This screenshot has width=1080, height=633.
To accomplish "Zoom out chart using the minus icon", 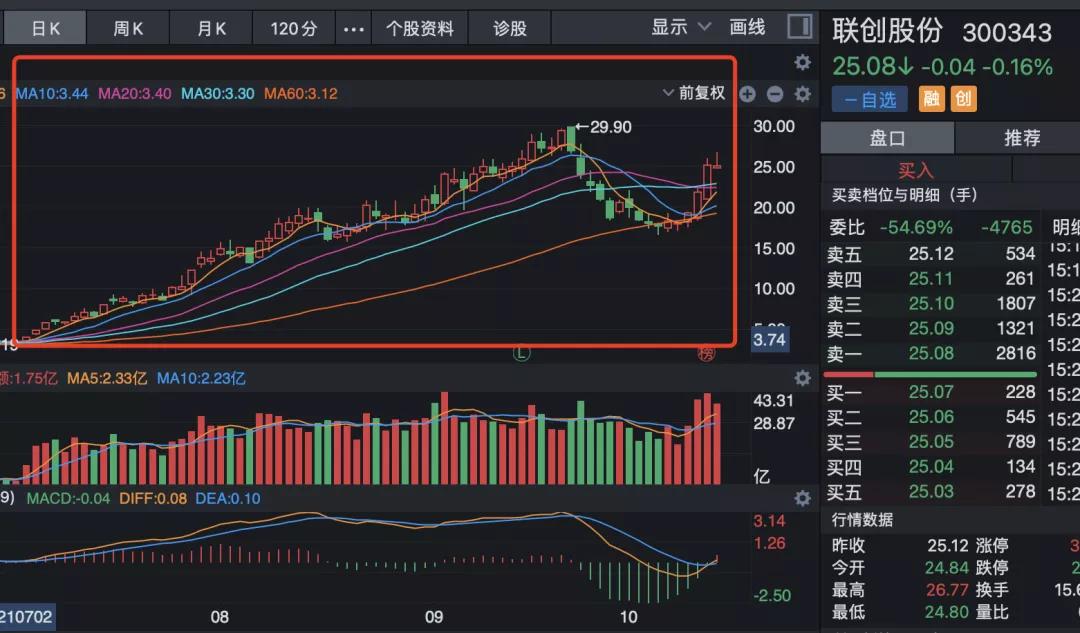I will coord(774,95).
